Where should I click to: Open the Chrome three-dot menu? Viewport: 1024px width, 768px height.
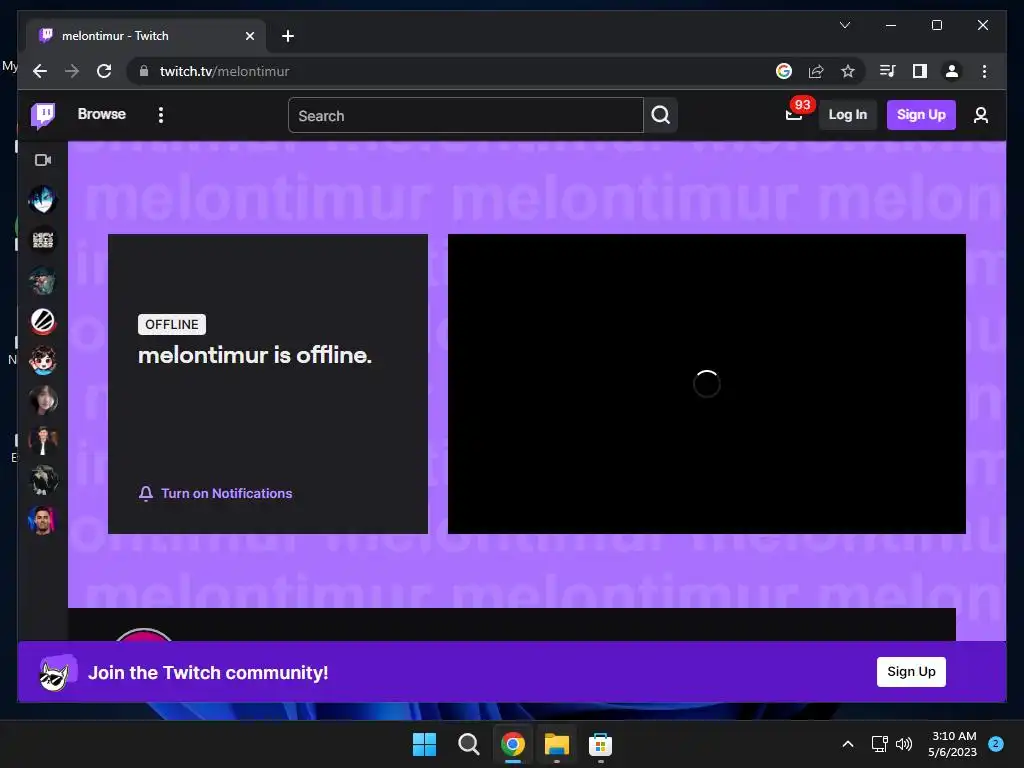tap(984, 71)
